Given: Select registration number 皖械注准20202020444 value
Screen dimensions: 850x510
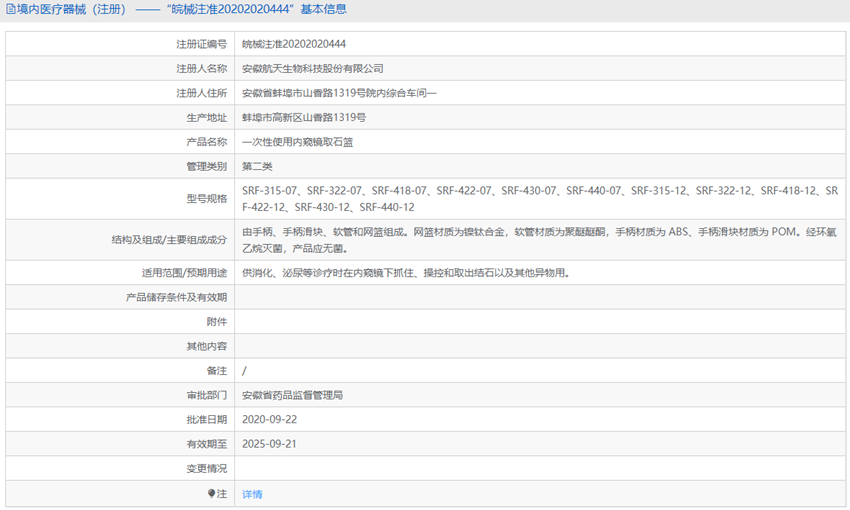Looking at the screenshot, I should tap(294, 44).
